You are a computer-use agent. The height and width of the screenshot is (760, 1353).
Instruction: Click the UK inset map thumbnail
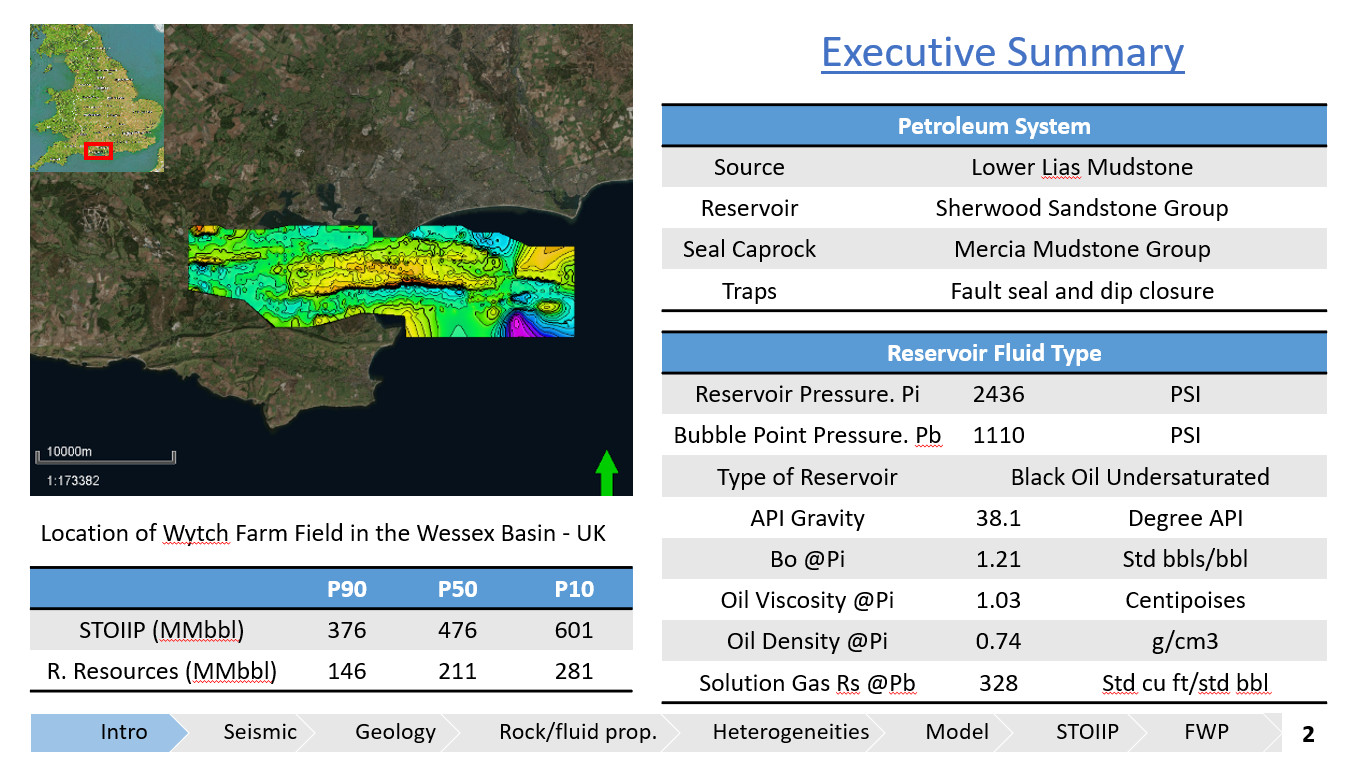point(97,98)
